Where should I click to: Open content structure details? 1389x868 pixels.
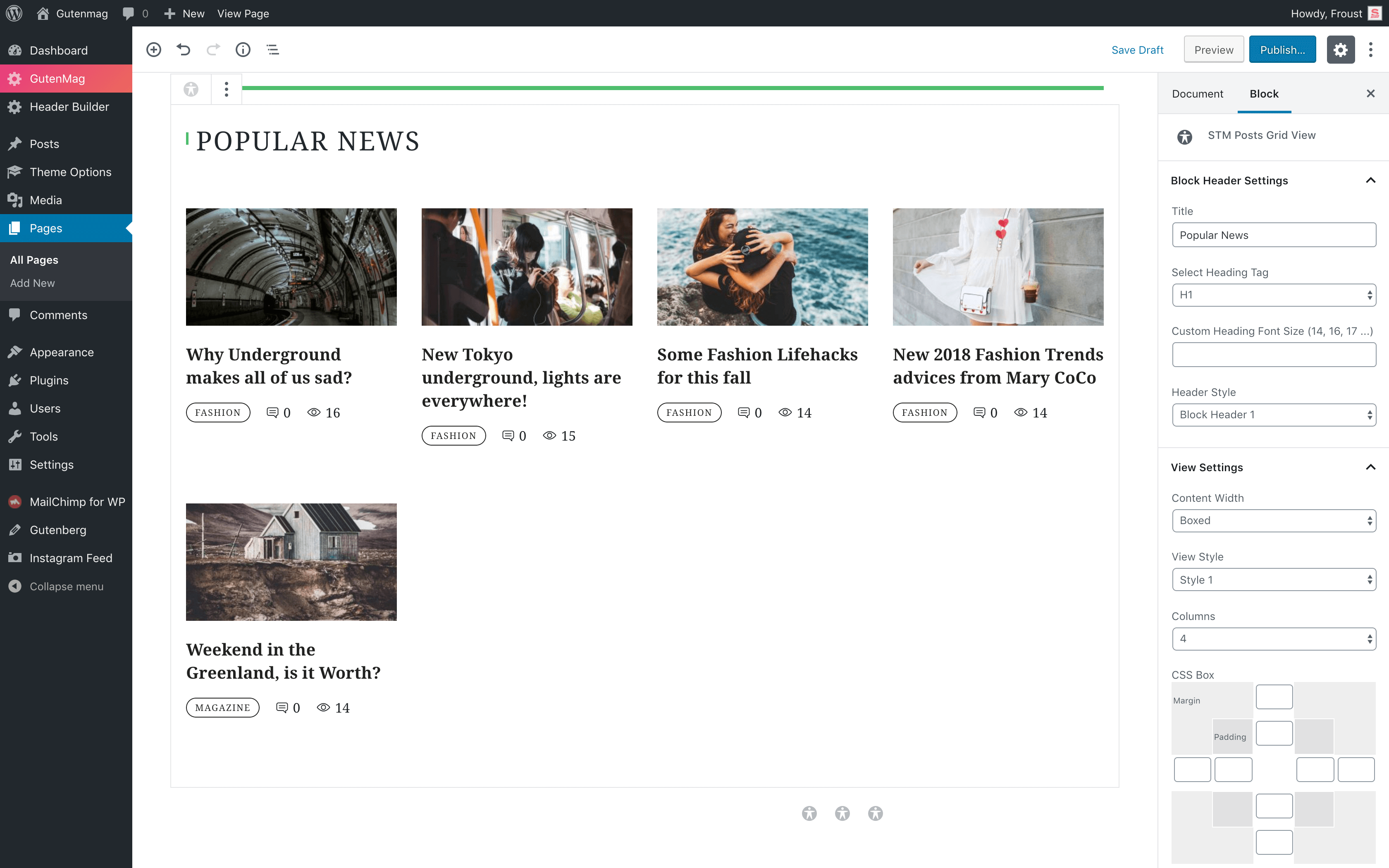(x=243, y=49)
